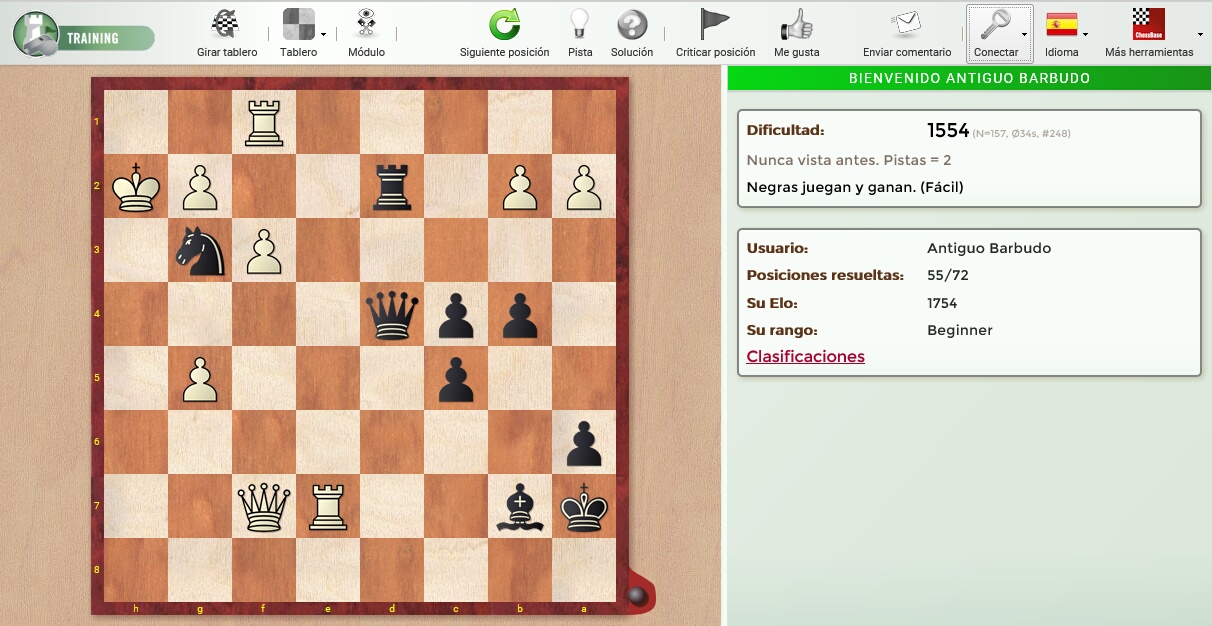Click the Me gusta thumbs-up icon
This screenshot has height=626, width=1212.
coord(797,24)
